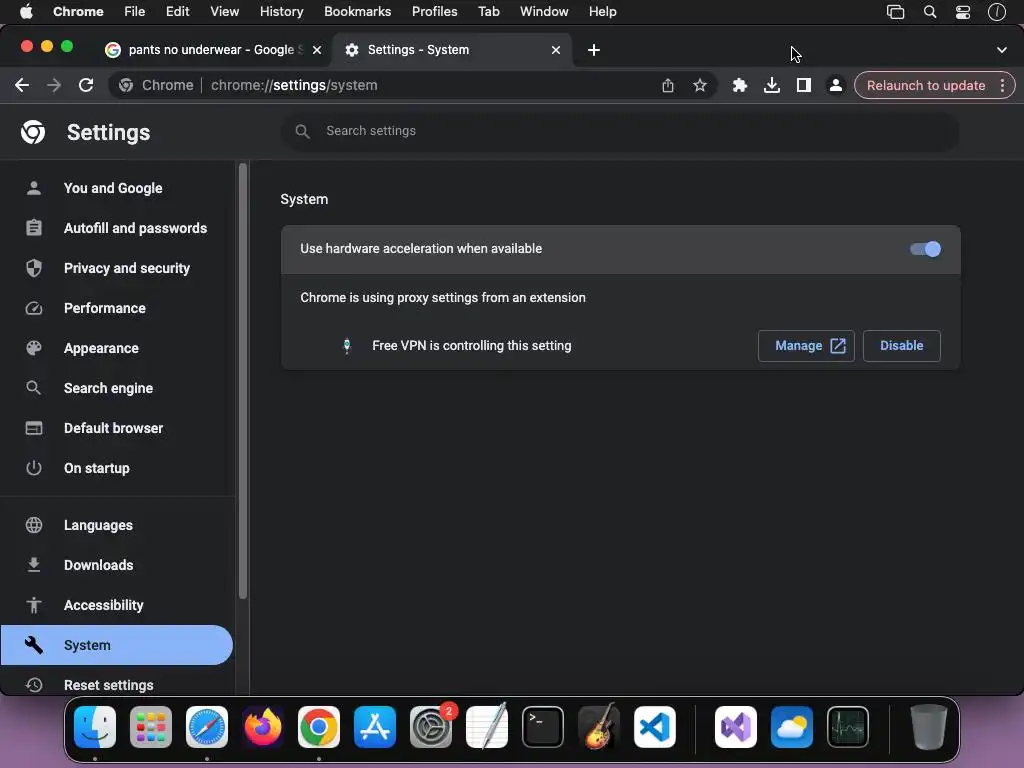The width and height of the screenshot is (1024, 768).
Task: Launch Visual Studio Code from Dock
Action: coord(654,727)
